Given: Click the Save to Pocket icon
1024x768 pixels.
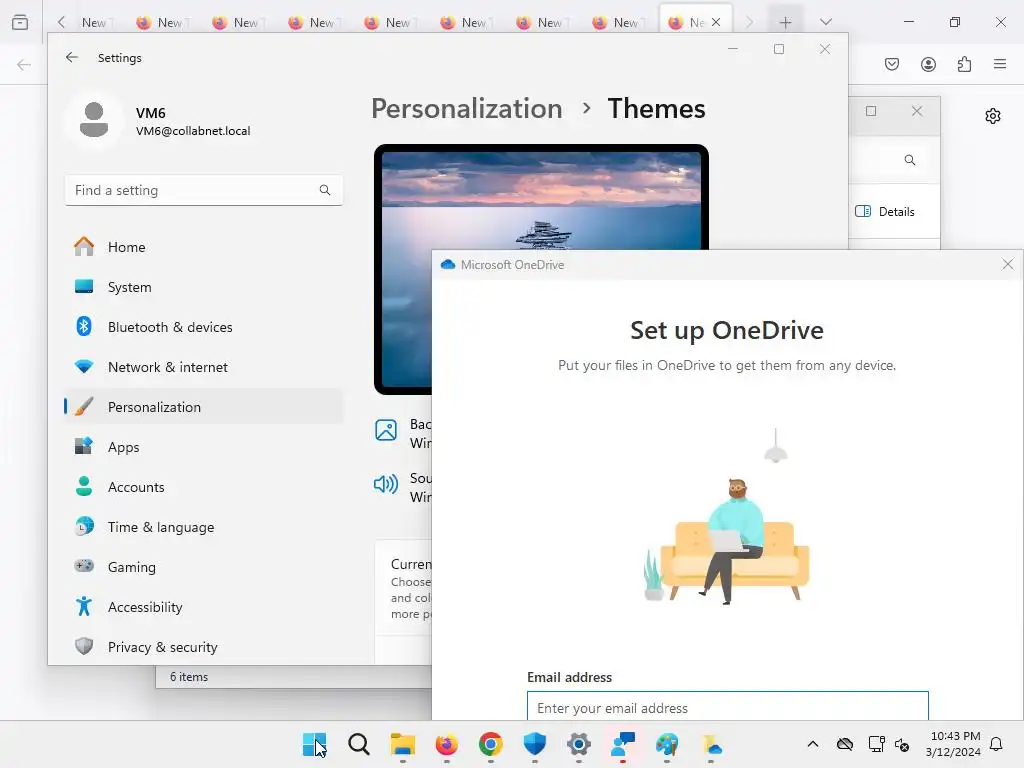Looking at the screenshot, I should [x=892, y=63].
